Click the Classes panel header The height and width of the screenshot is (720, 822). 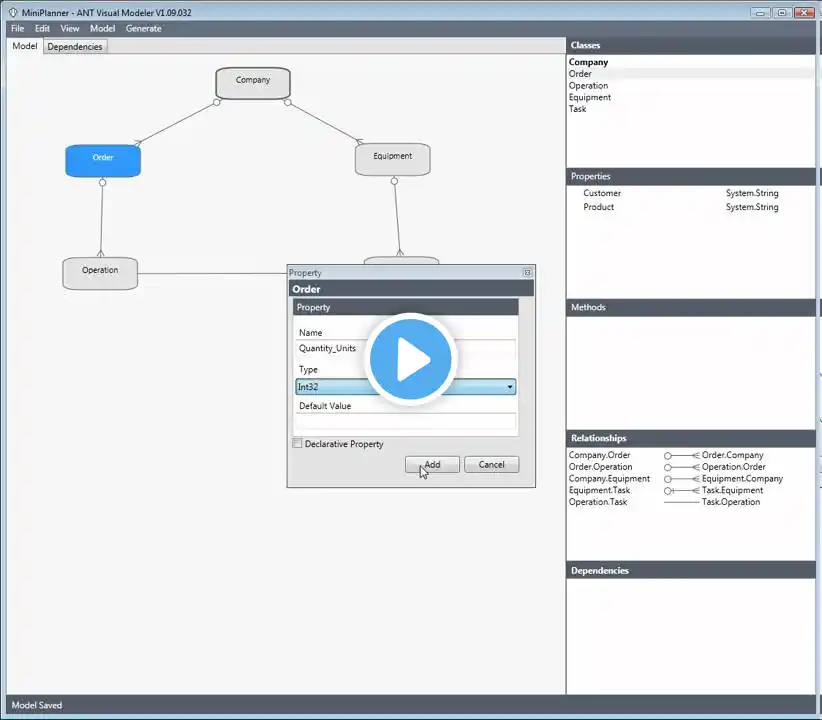(691, 46)
